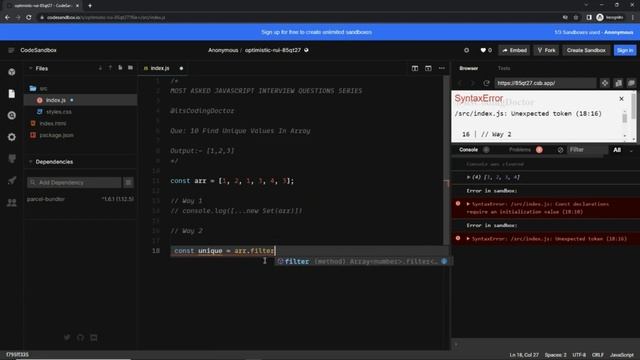Click the Sign in button

pos(625,50)
